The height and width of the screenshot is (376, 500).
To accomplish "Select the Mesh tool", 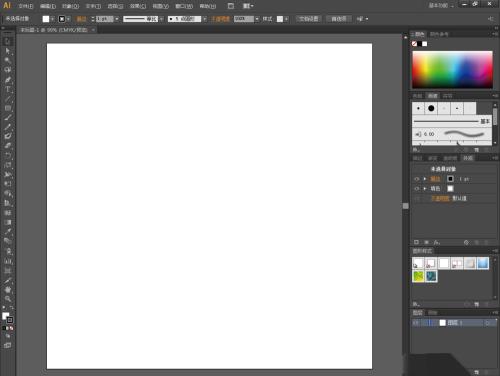I will click(8, 213).
